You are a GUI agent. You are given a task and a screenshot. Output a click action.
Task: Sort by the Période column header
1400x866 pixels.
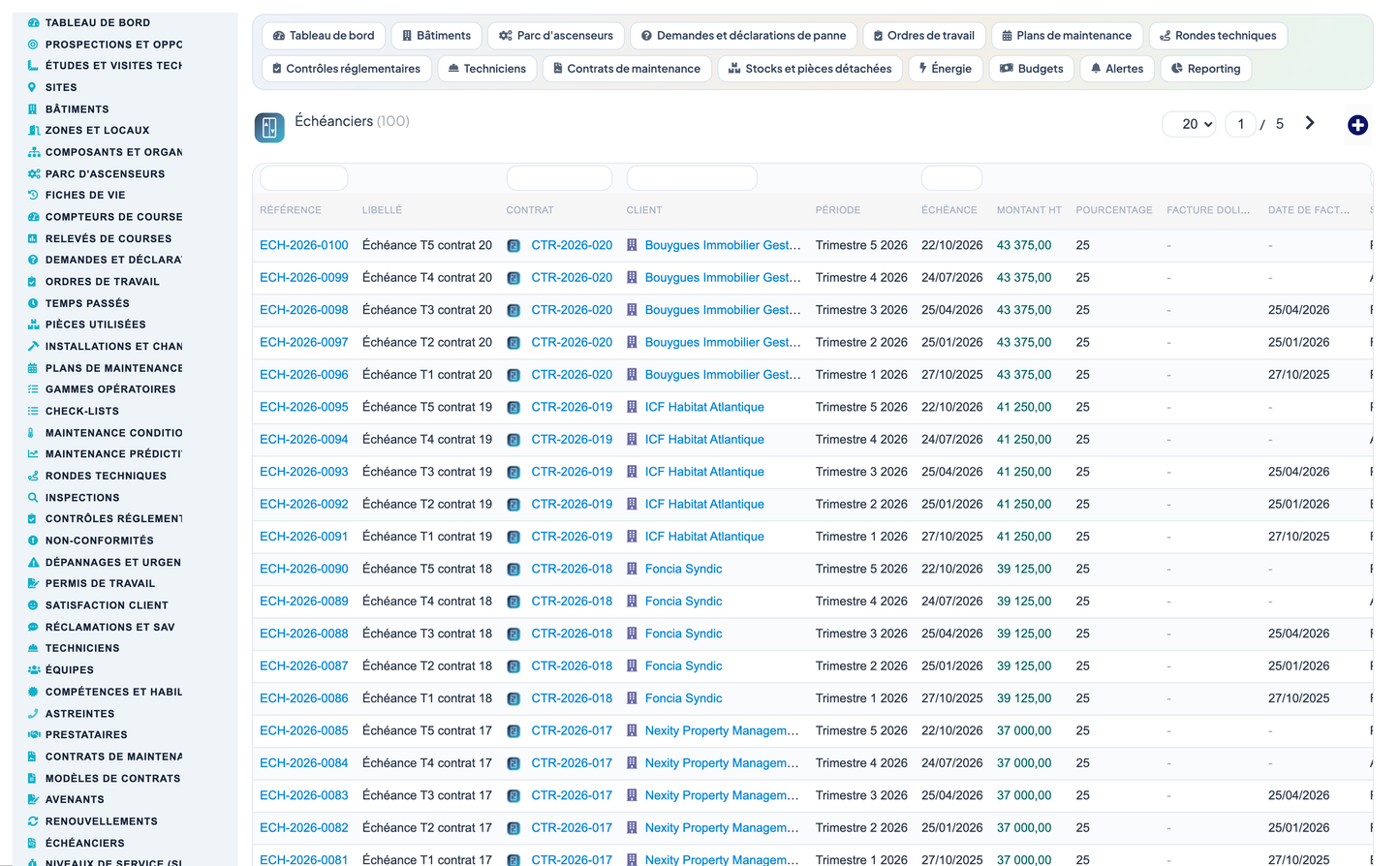[838, 210]
